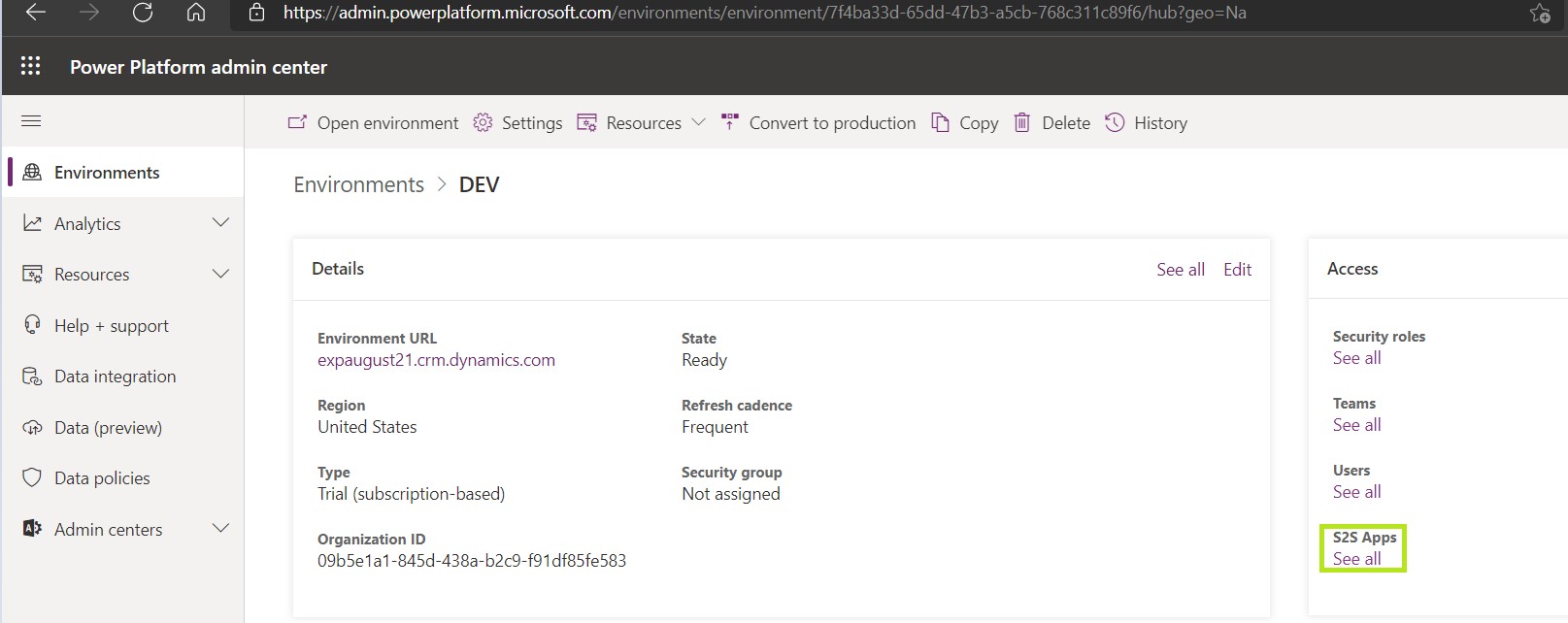Click the browser address bar URL
Viewport: 1568px width, 623px height.
point(764,13)
